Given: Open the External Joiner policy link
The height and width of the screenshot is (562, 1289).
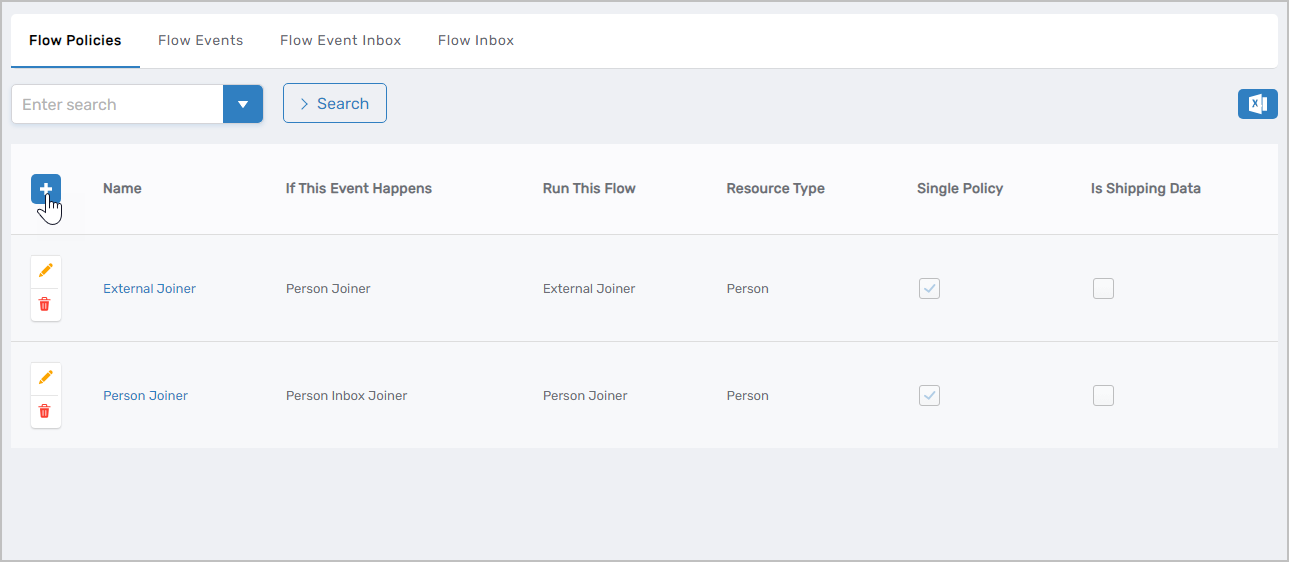Looking at the screenshot, I should tap(149, 289).
